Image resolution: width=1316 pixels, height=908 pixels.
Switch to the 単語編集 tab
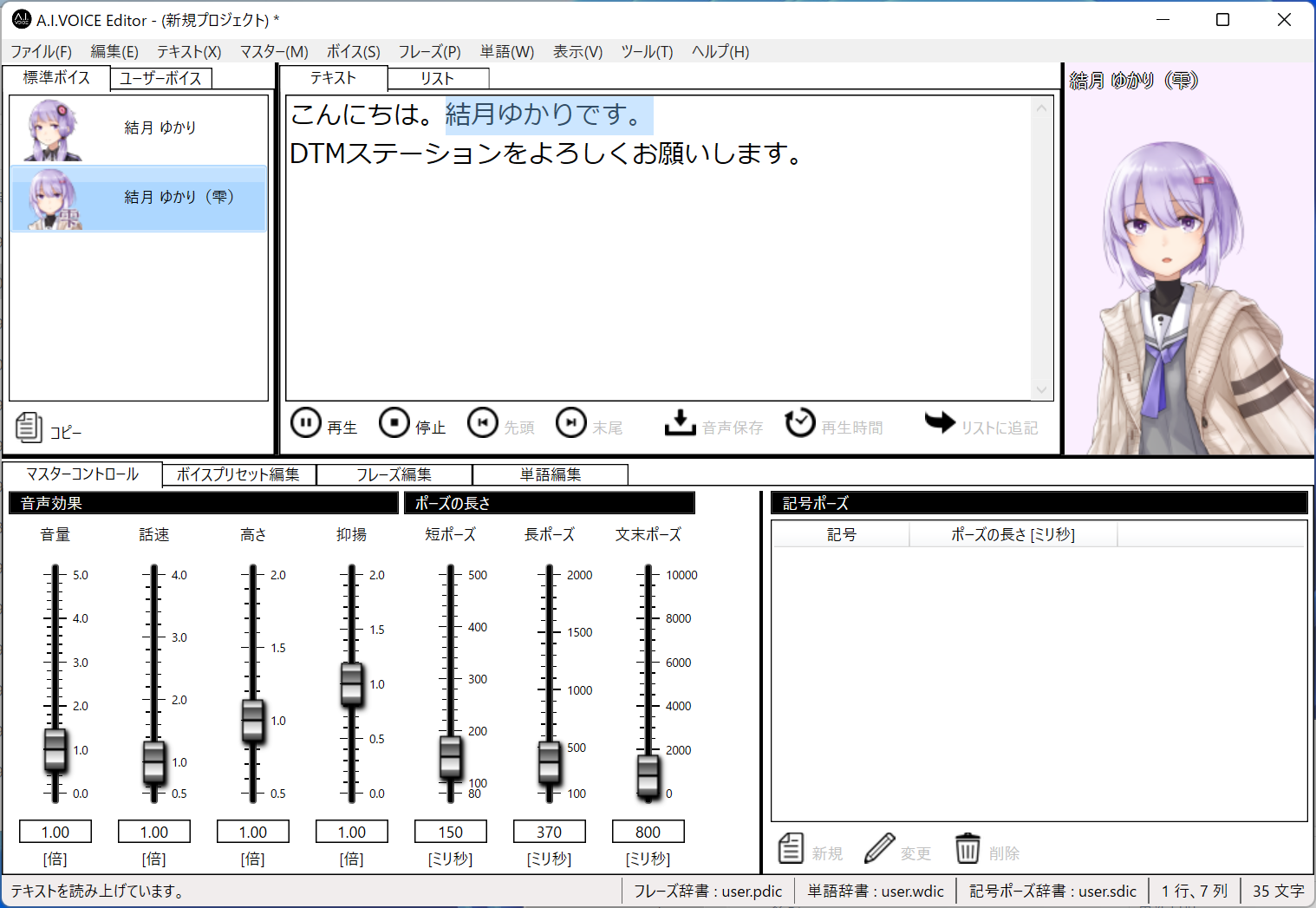click(x=551, y=474)
